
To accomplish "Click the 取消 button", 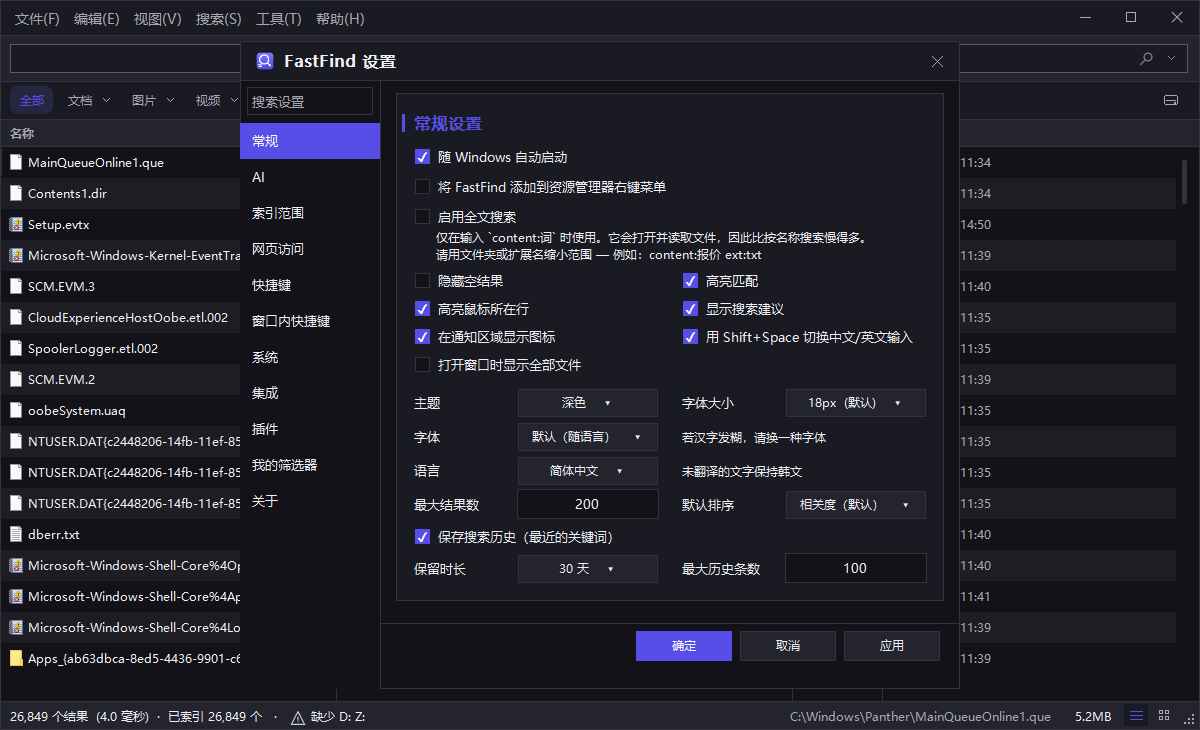I will point(788,646).
